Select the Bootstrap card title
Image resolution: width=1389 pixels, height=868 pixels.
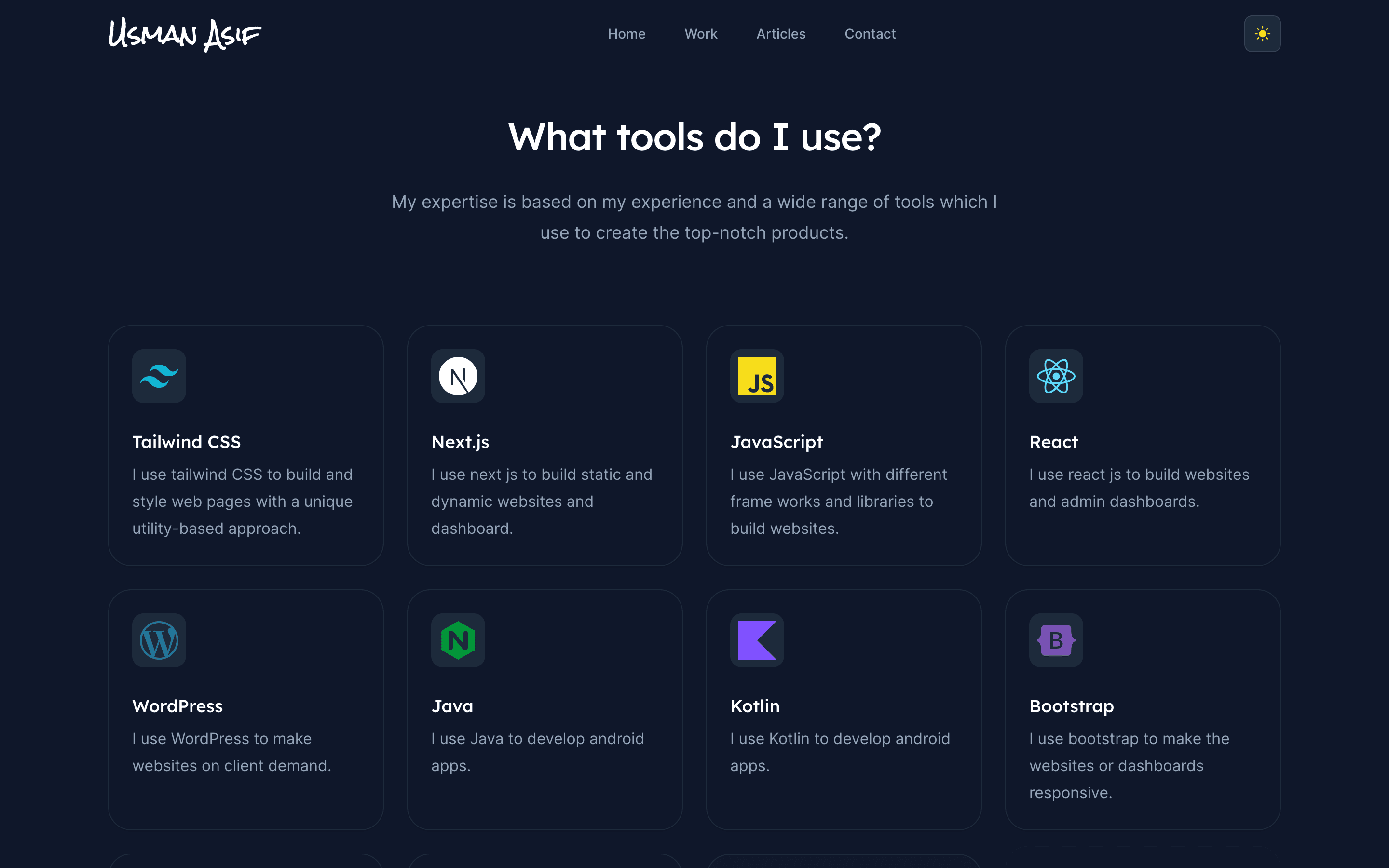click(1072, 706)
